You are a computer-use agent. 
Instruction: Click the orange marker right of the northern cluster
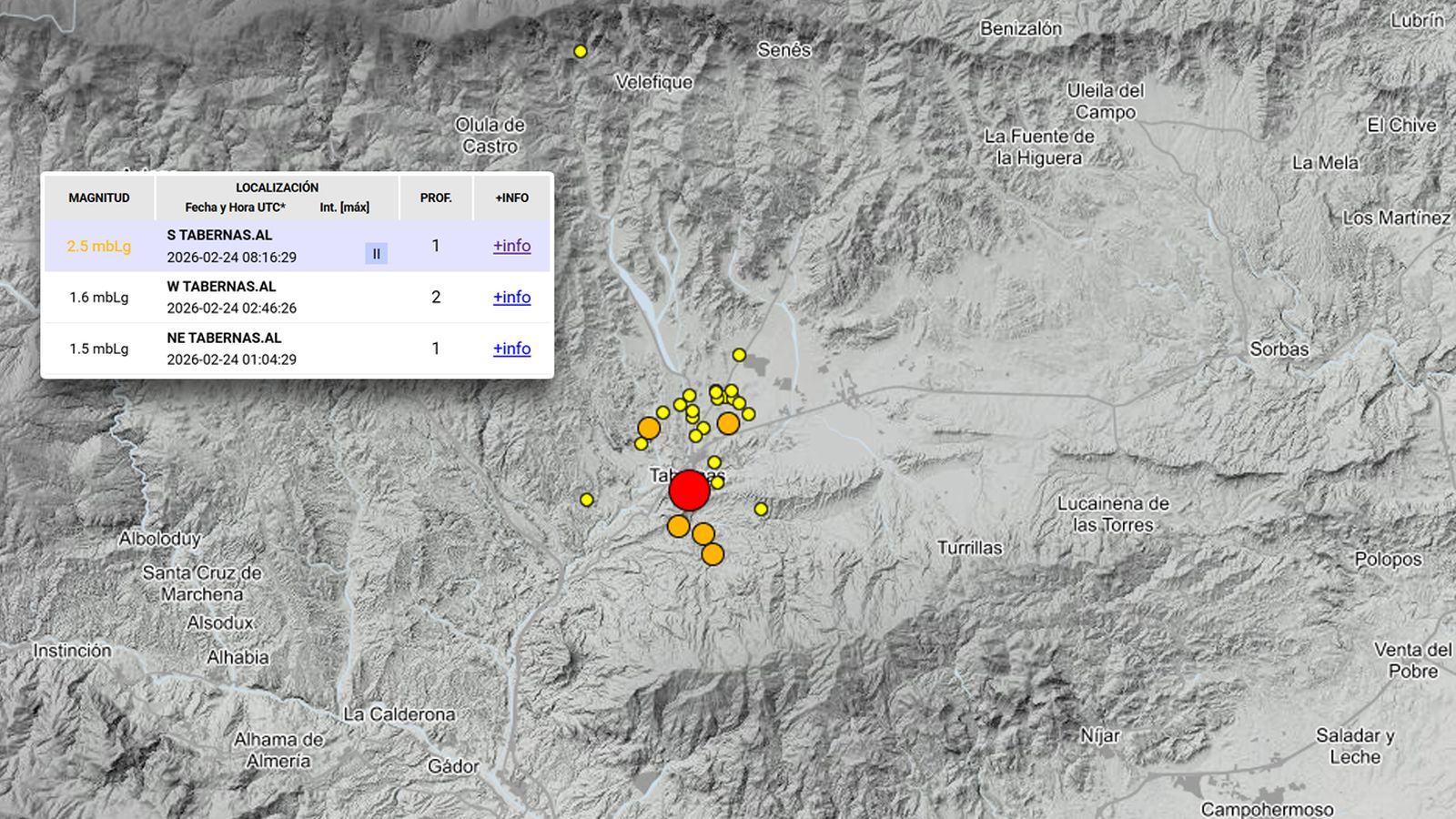[x=727, y=425]
